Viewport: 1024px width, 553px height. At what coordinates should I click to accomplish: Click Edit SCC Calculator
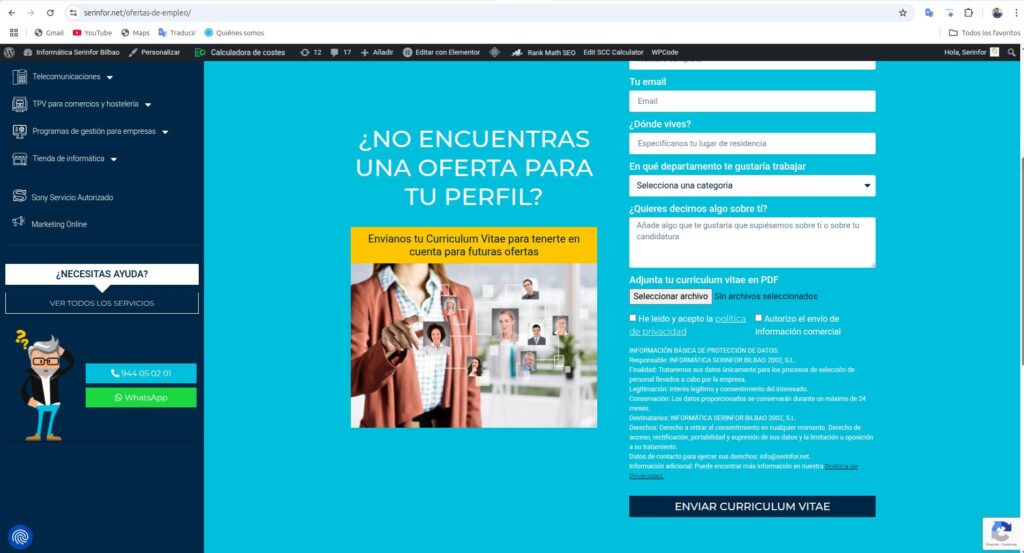pyautogui.click(x=613, y=52)
